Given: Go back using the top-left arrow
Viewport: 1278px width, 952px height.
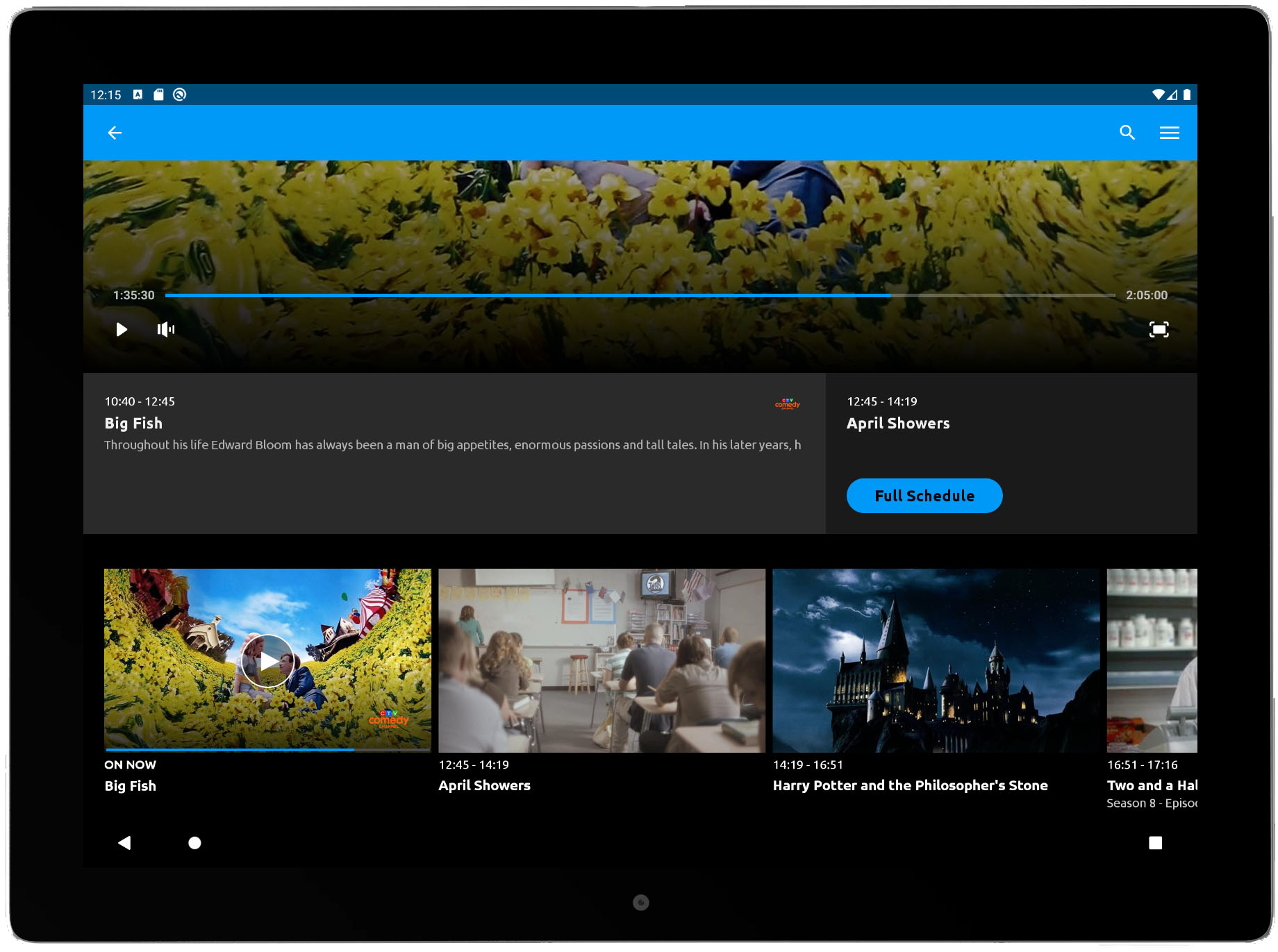Looking at the screenshot, I should (115, 133).
